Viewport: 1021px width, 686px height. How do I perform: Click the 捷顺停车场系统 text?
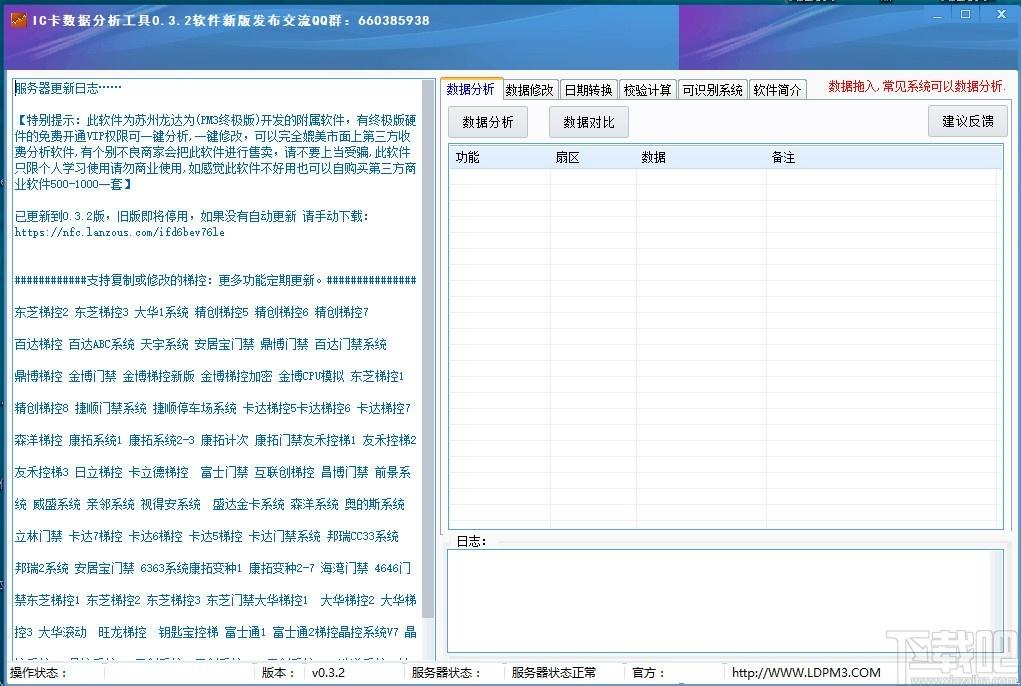195,408
